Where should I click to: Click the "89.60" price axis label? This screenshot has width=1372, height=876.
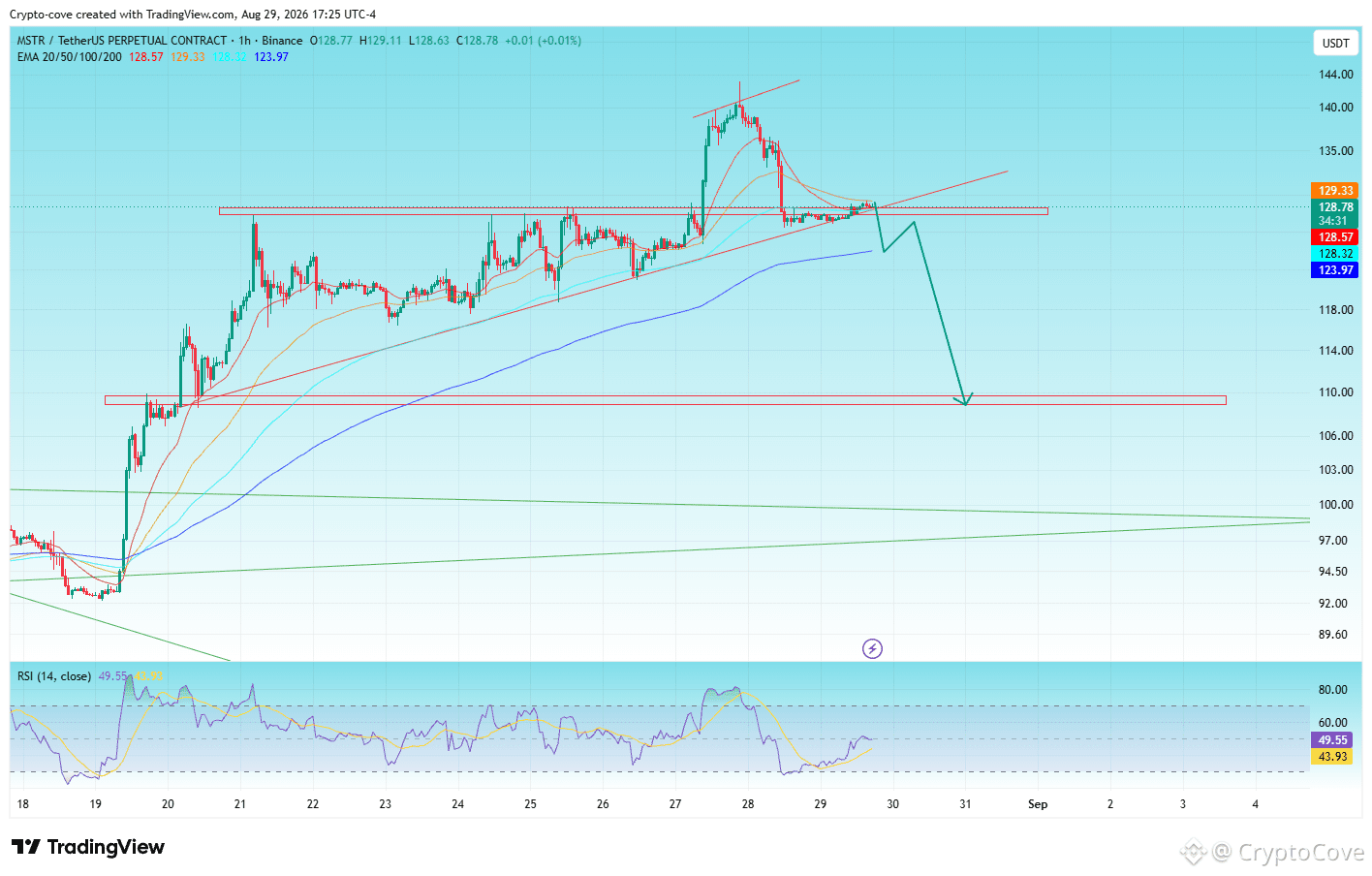tap(1333, 635)
